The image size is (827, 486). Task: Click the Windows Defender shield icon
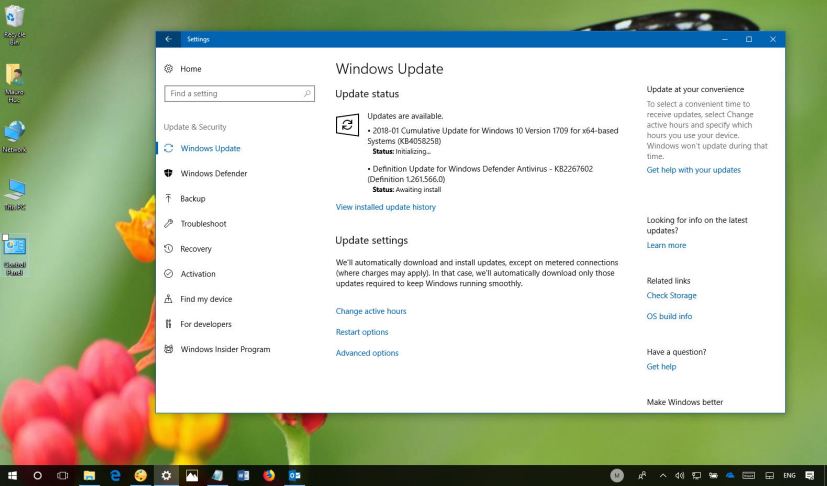(x=168, y=173)
